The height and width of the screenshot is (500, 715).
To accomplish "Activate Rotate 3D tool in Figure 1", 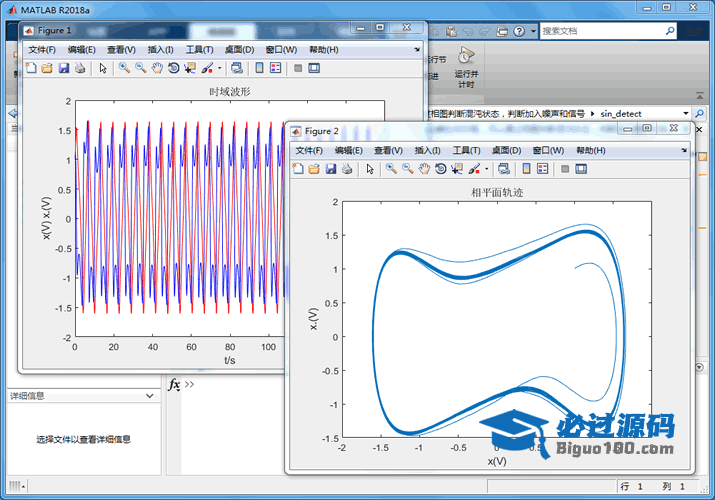I will coord(173,68).
